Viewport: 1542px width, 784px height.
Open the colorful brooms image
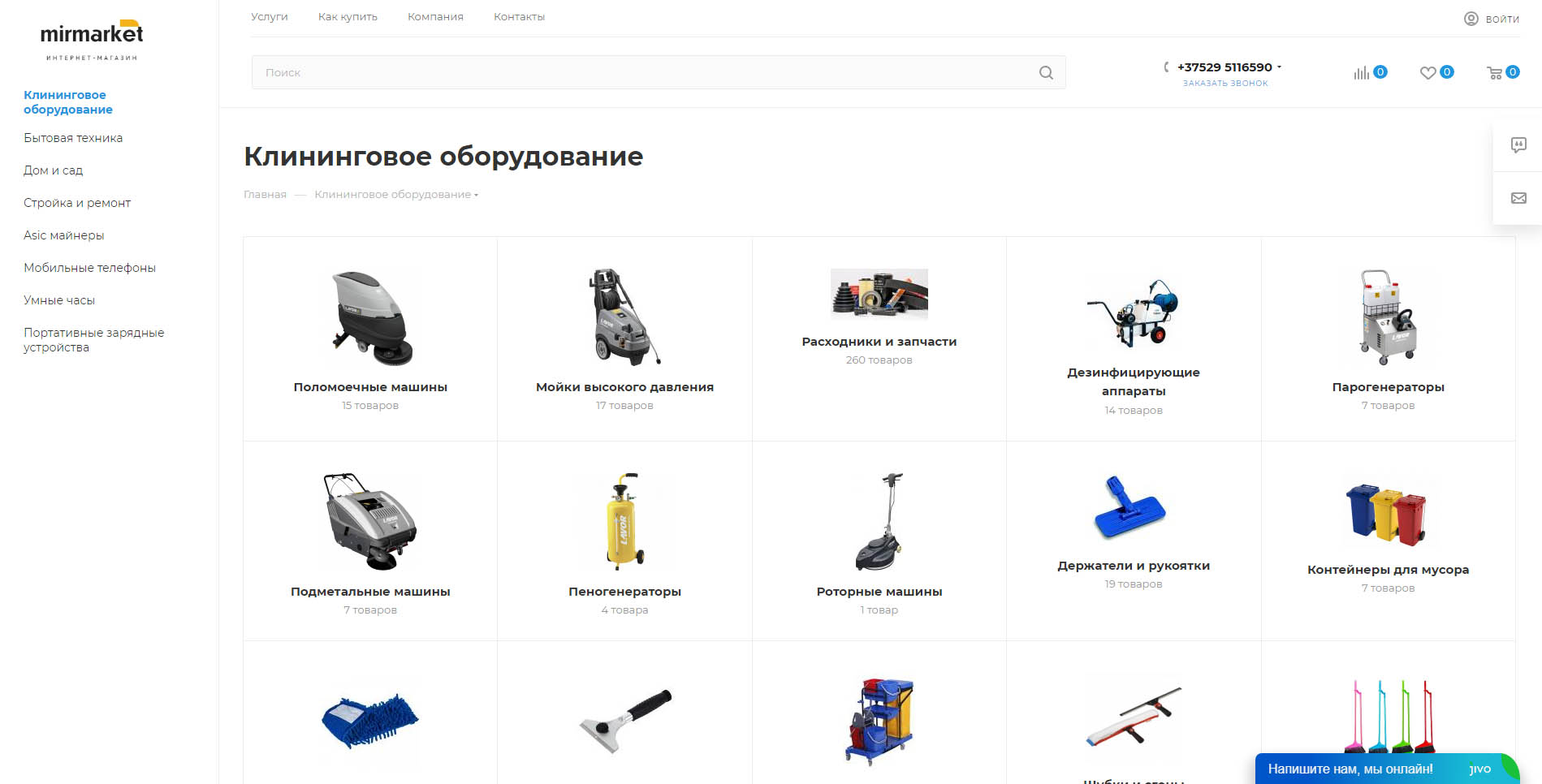[x=1389, y=717]
